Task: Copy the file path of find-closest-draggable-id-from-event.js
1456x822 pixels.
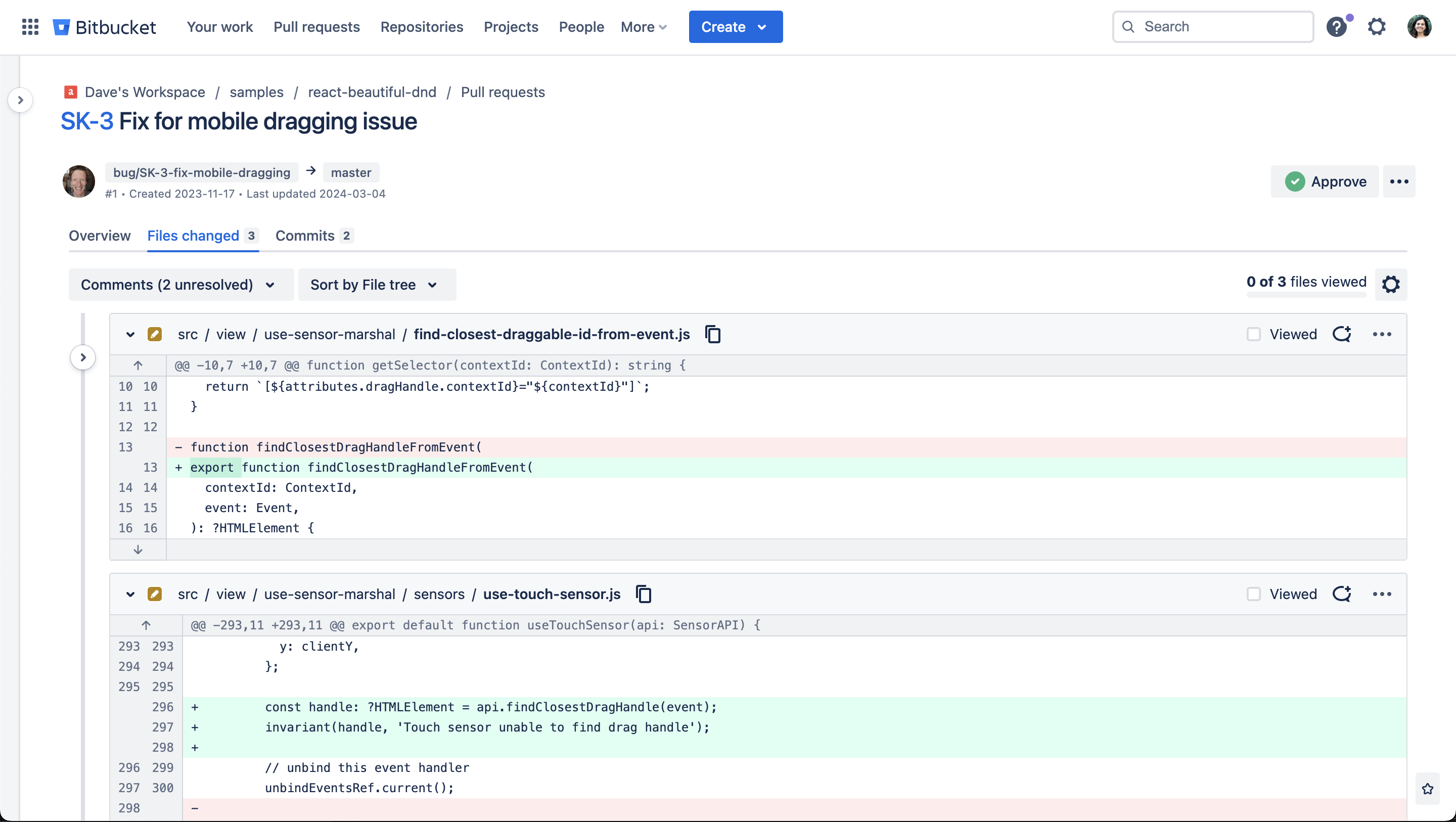Action: (x=712, y=334)
